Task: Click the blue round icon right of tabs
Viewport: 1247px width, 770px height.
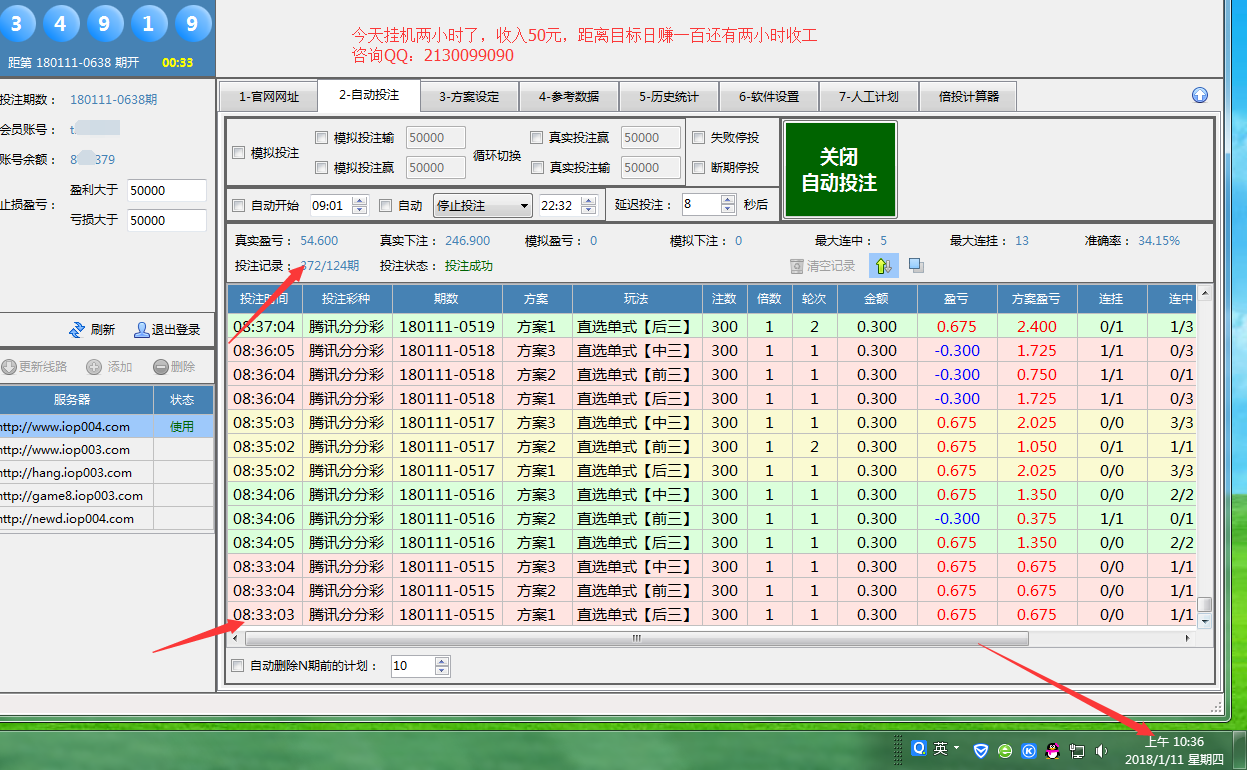Action: [1200, 96]
